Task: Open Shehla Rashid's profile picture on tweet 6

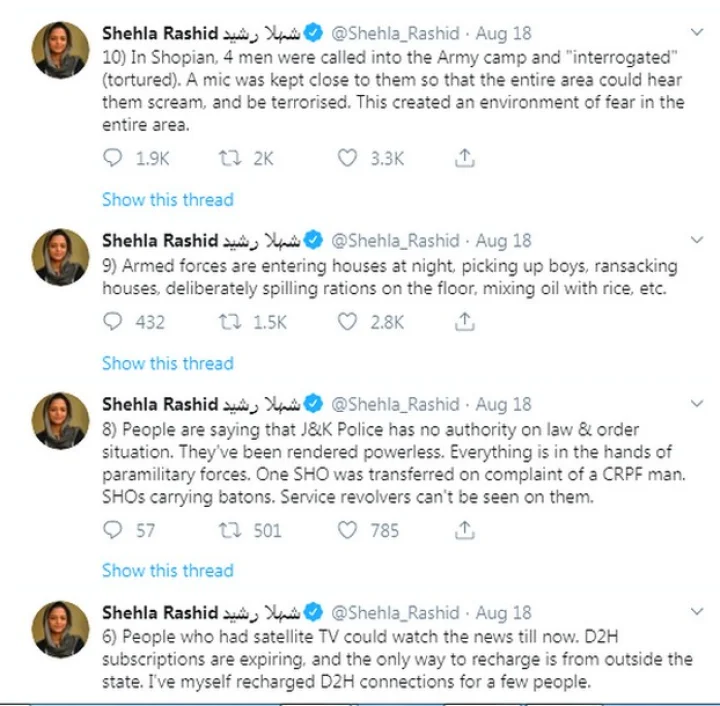Action: pyautogui.click(x=60, y=629)
